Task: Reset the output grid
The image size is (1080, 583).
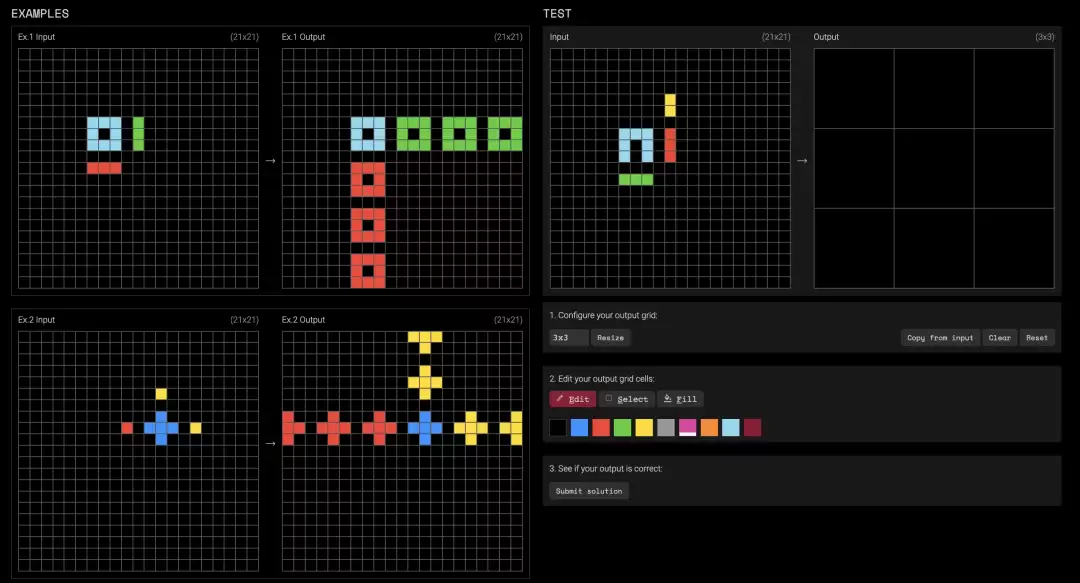Action: click(1037, 338)
